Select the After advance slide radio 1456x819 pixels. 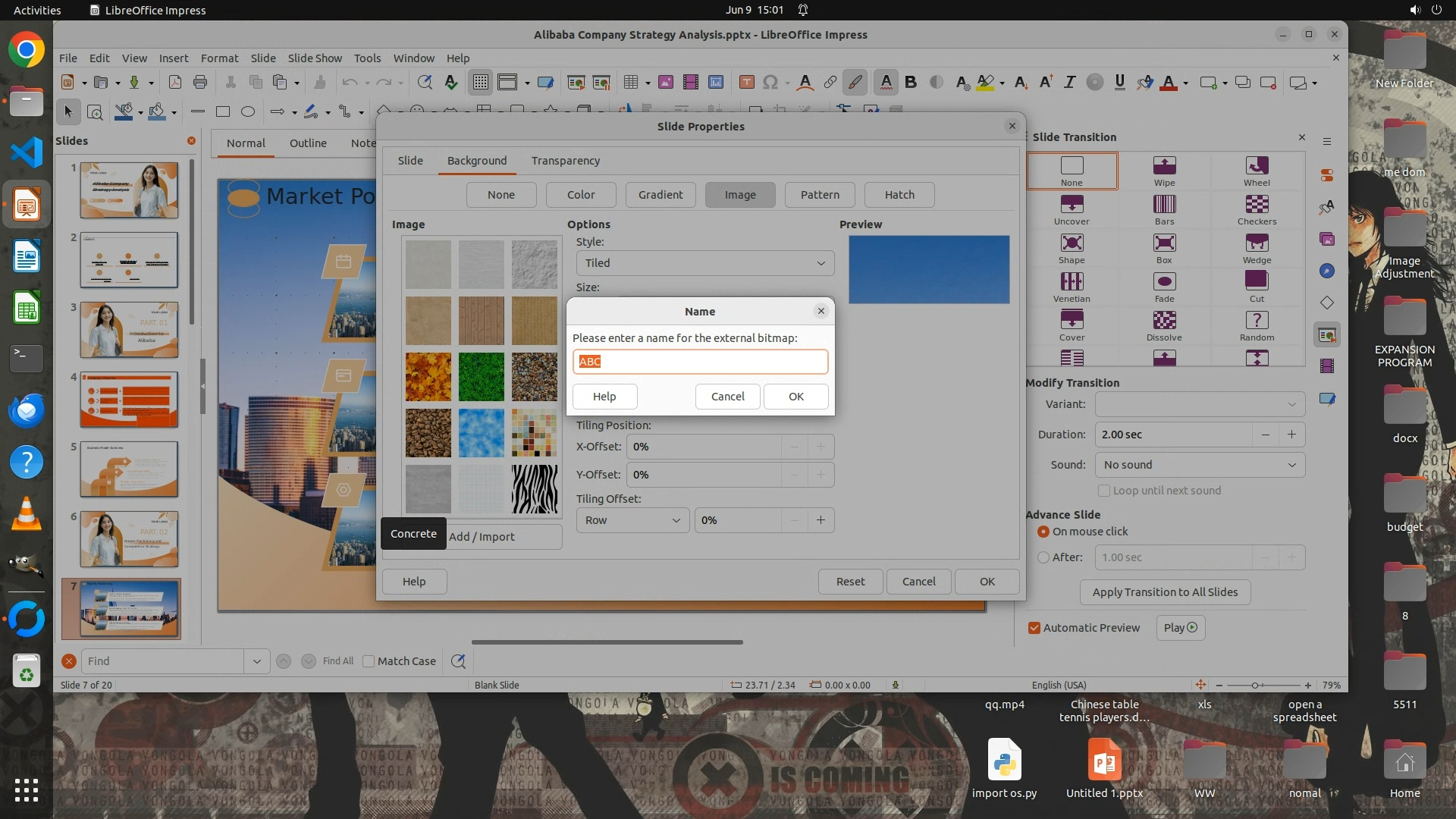[1043, 557]
